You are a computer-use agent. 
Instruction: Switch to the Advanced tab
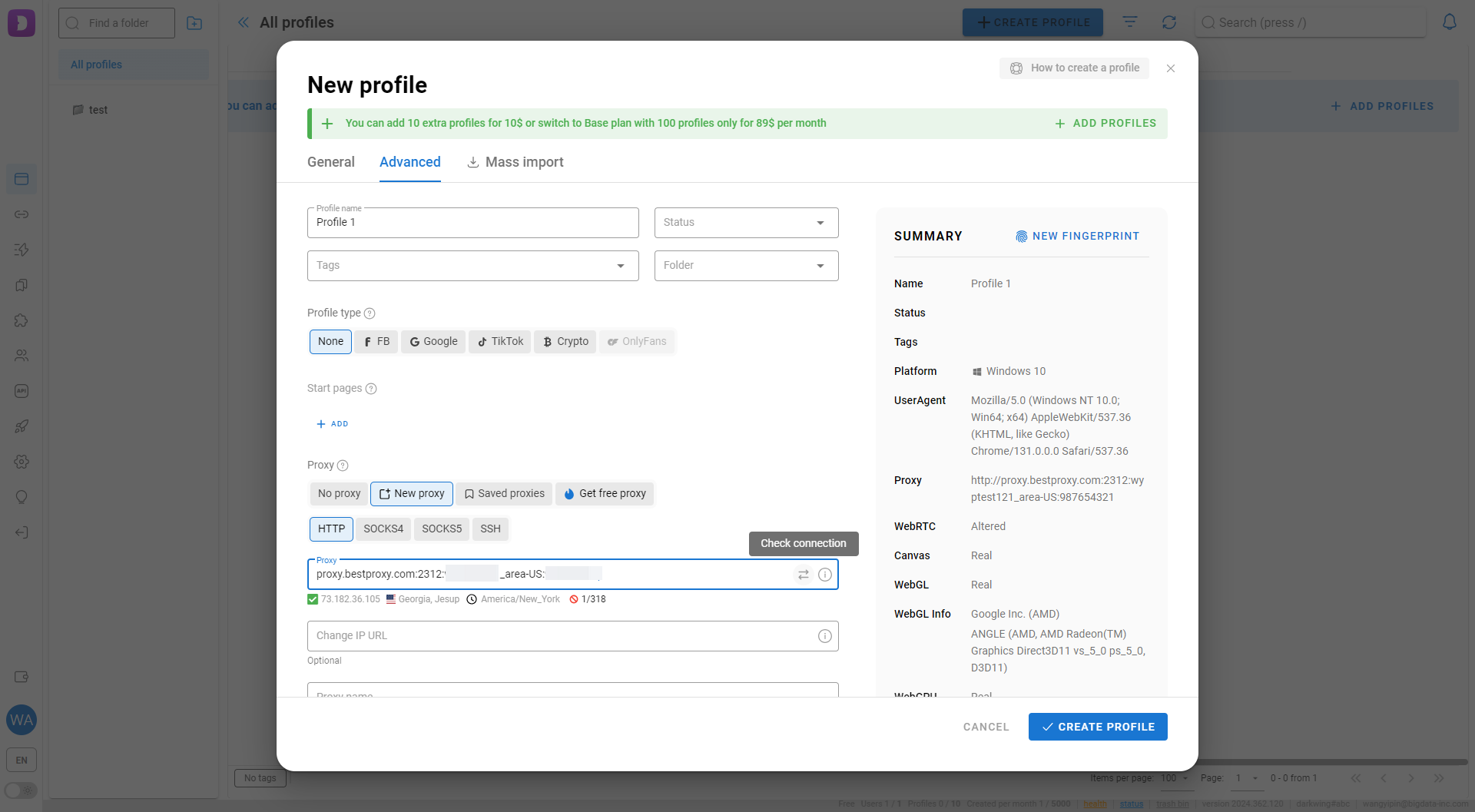(410, 162)
